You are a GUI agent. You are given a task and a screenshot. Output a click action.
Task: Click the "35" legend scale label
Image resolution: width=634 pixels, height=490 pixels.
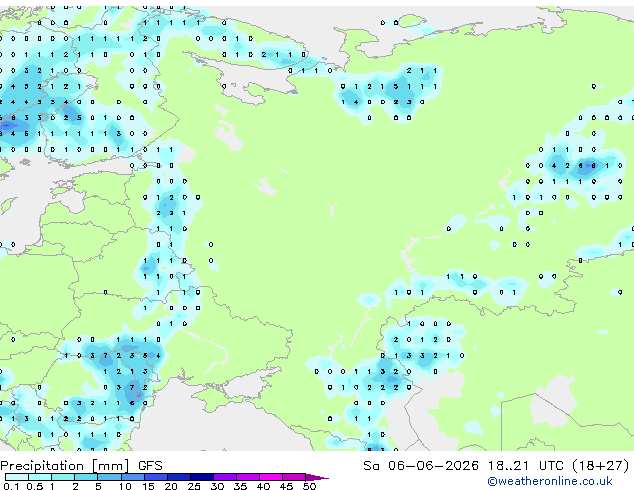[240, 486]
